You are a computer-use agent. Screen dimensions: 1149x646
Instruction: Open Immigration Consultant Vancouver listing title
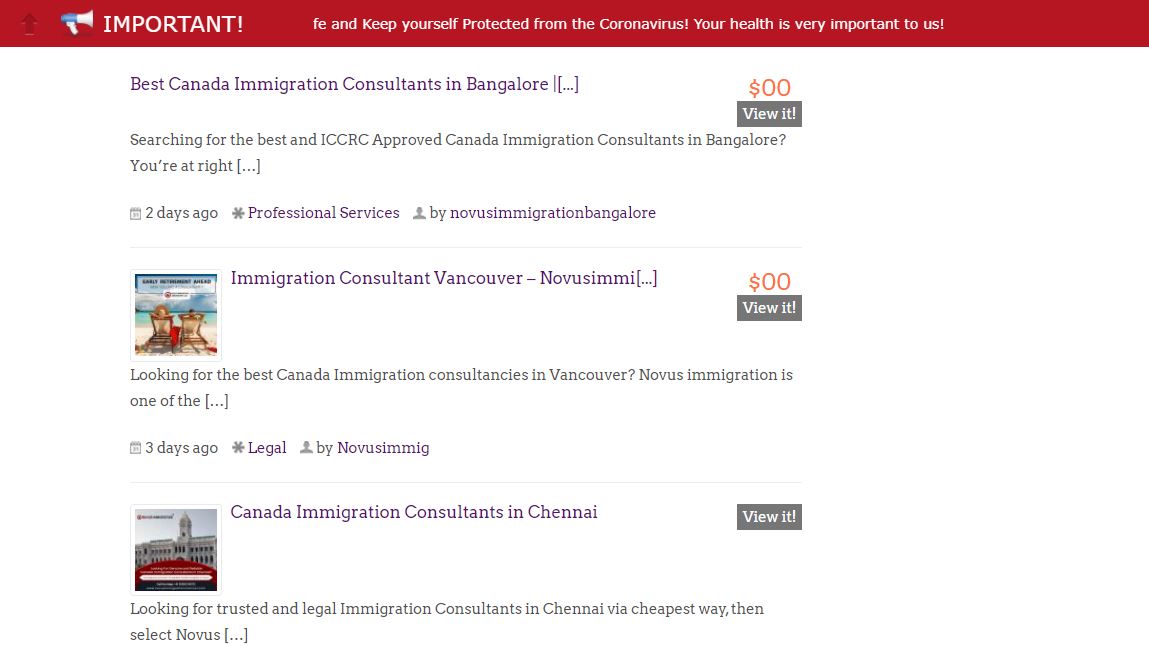click(x=444, y=278)
